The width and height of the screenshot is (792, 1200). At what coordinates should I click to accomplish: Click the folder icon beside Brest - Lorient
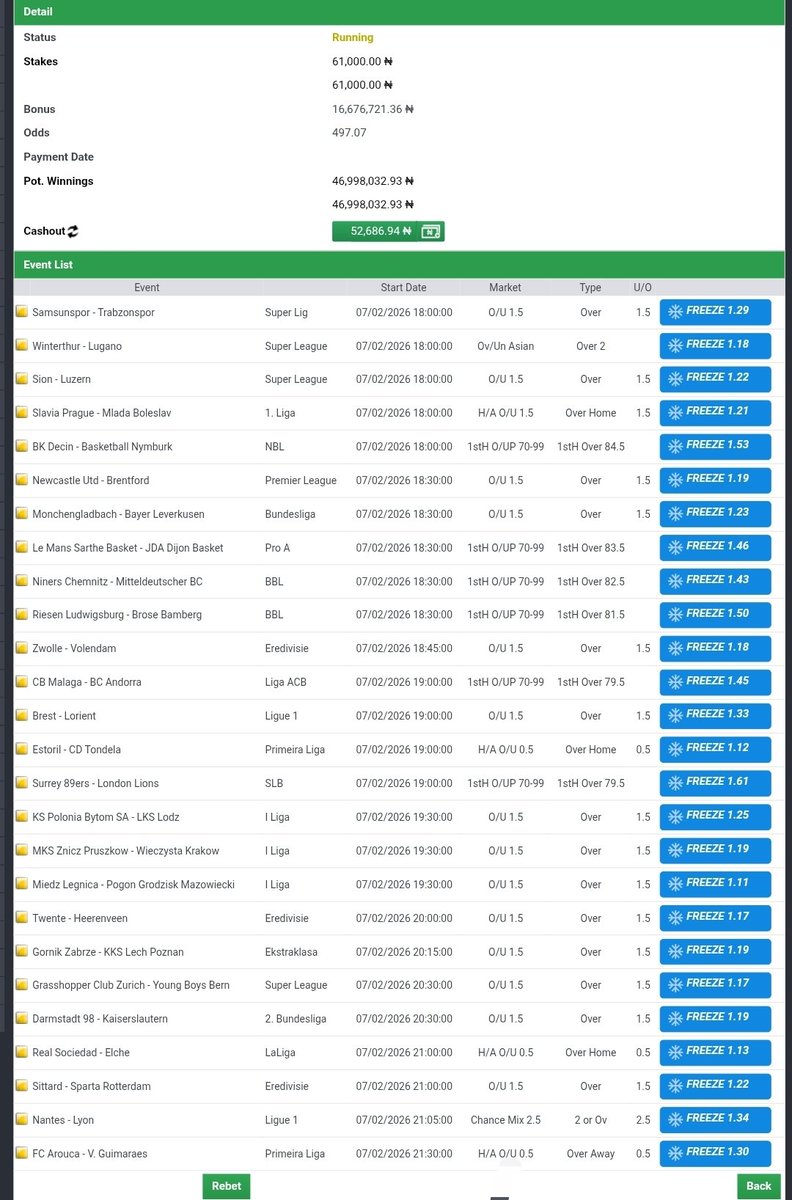tap(22, 716)
